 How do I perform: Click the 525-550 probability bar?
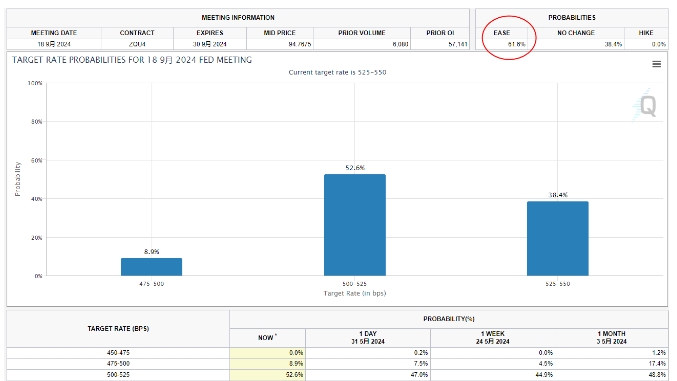pos(557,238)
